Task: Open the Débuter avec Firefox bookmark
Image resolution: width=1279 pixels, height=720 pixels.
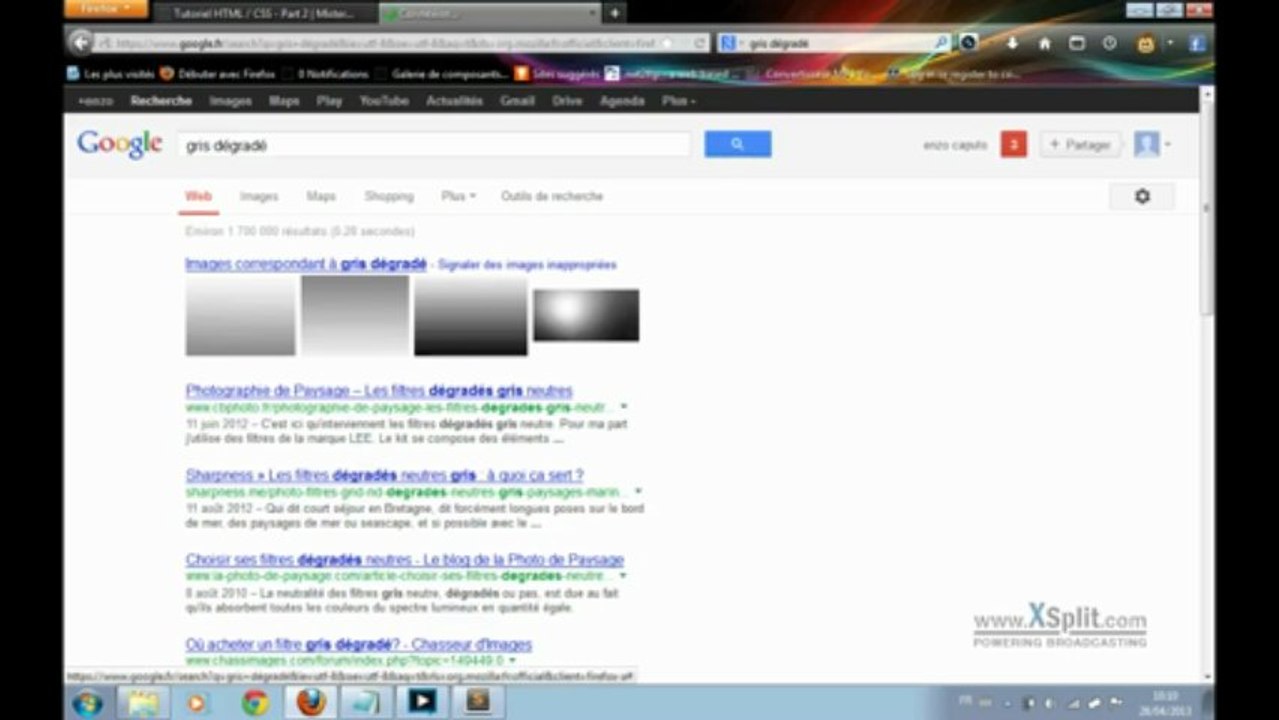Action: 218,74
